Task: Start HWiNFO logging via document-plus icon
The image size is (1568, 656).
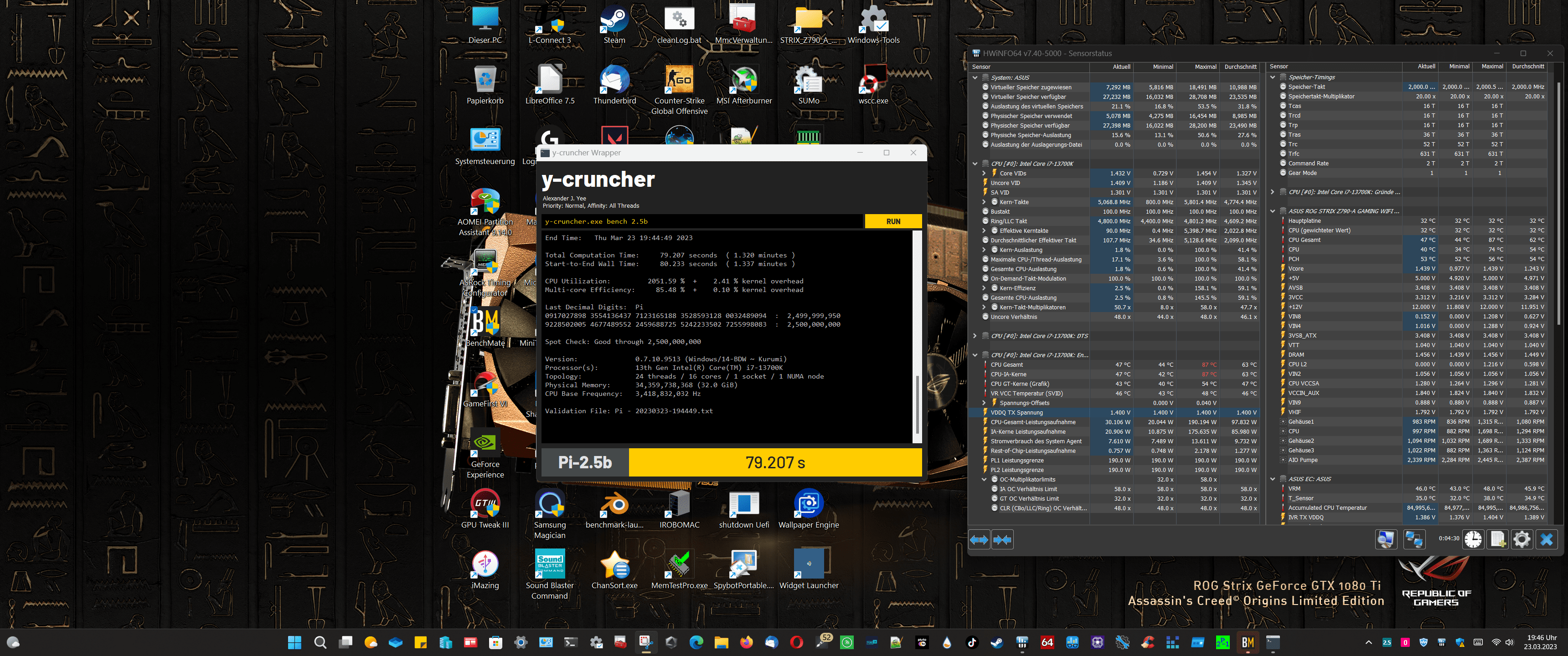Action: coord(1498,539)
